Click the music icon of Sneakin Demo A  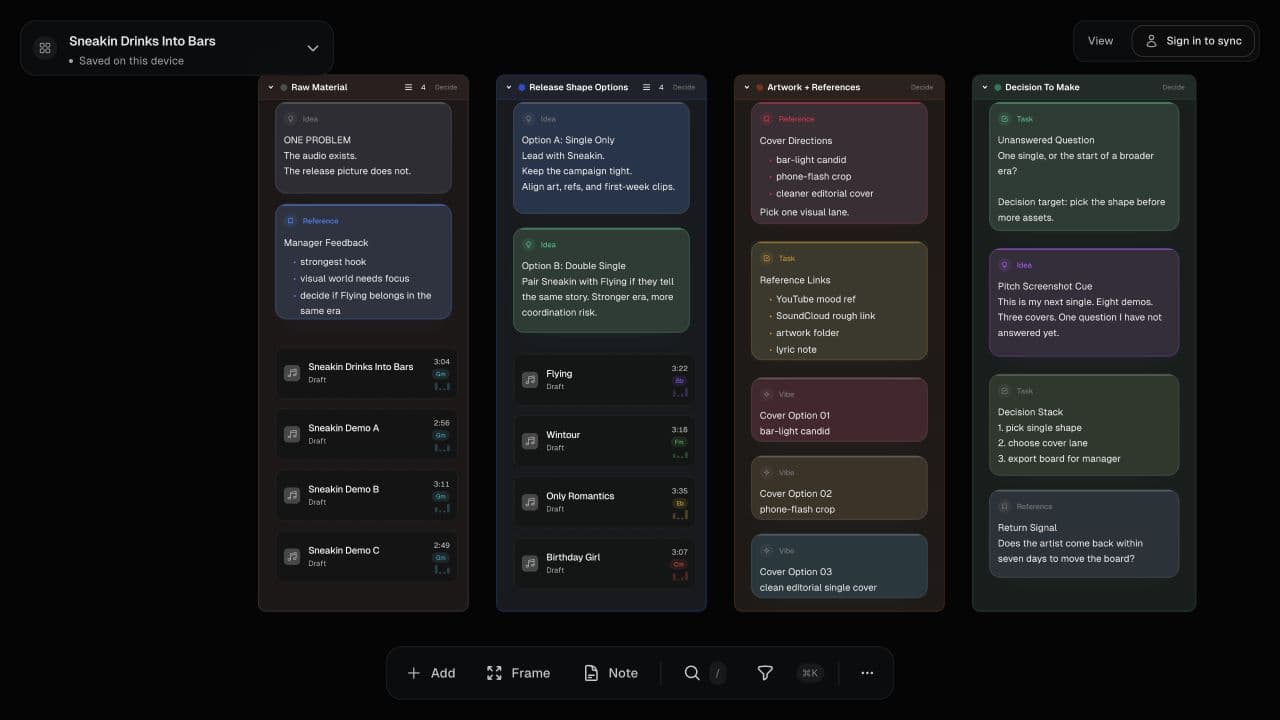(x=292, y=434)
